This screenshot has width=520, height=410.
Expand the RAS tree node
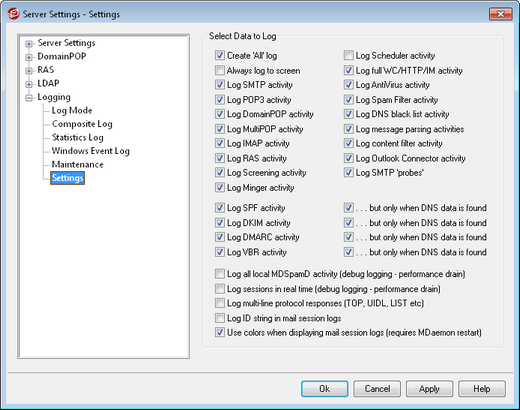tap(29, 71)
